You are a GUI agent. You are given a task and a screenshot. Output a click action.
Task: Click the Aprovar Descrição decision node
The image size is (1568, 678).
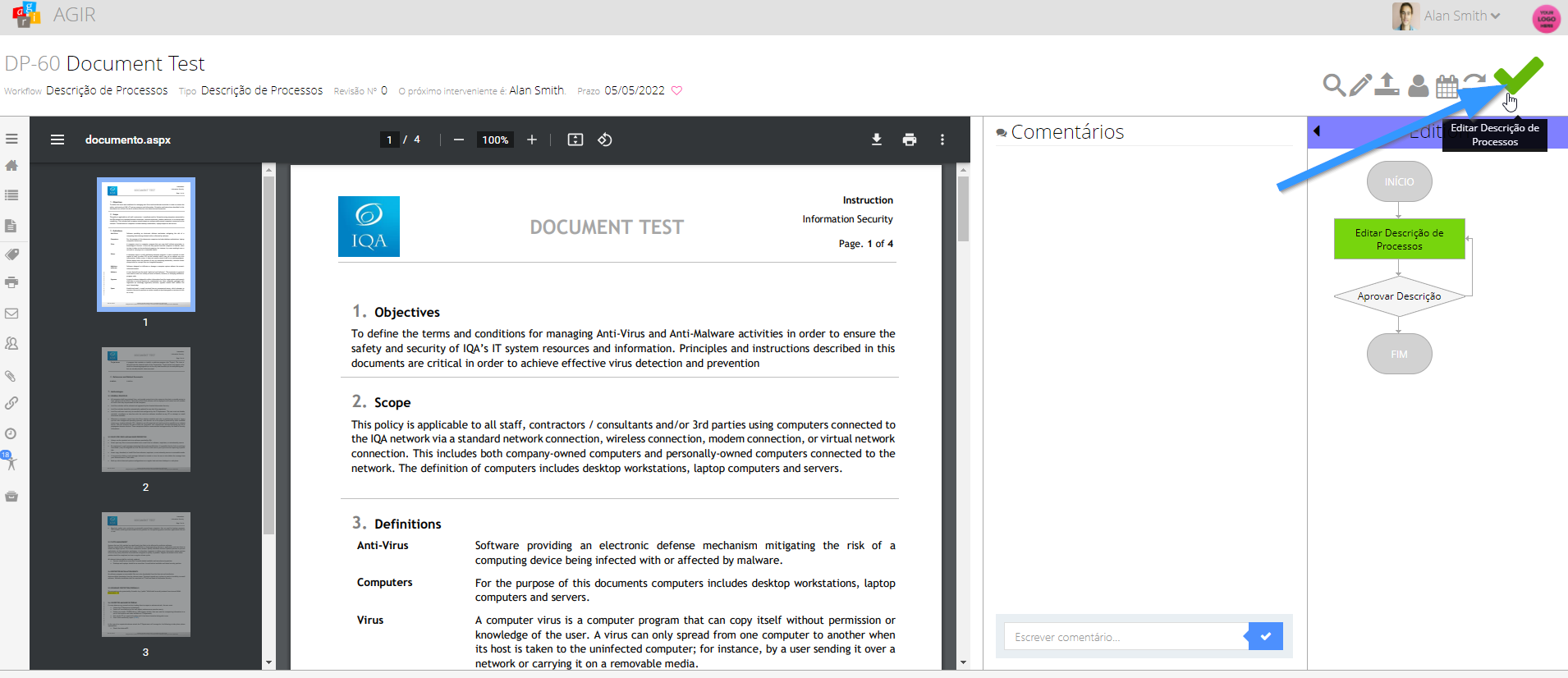click(x=1400, y=296)
